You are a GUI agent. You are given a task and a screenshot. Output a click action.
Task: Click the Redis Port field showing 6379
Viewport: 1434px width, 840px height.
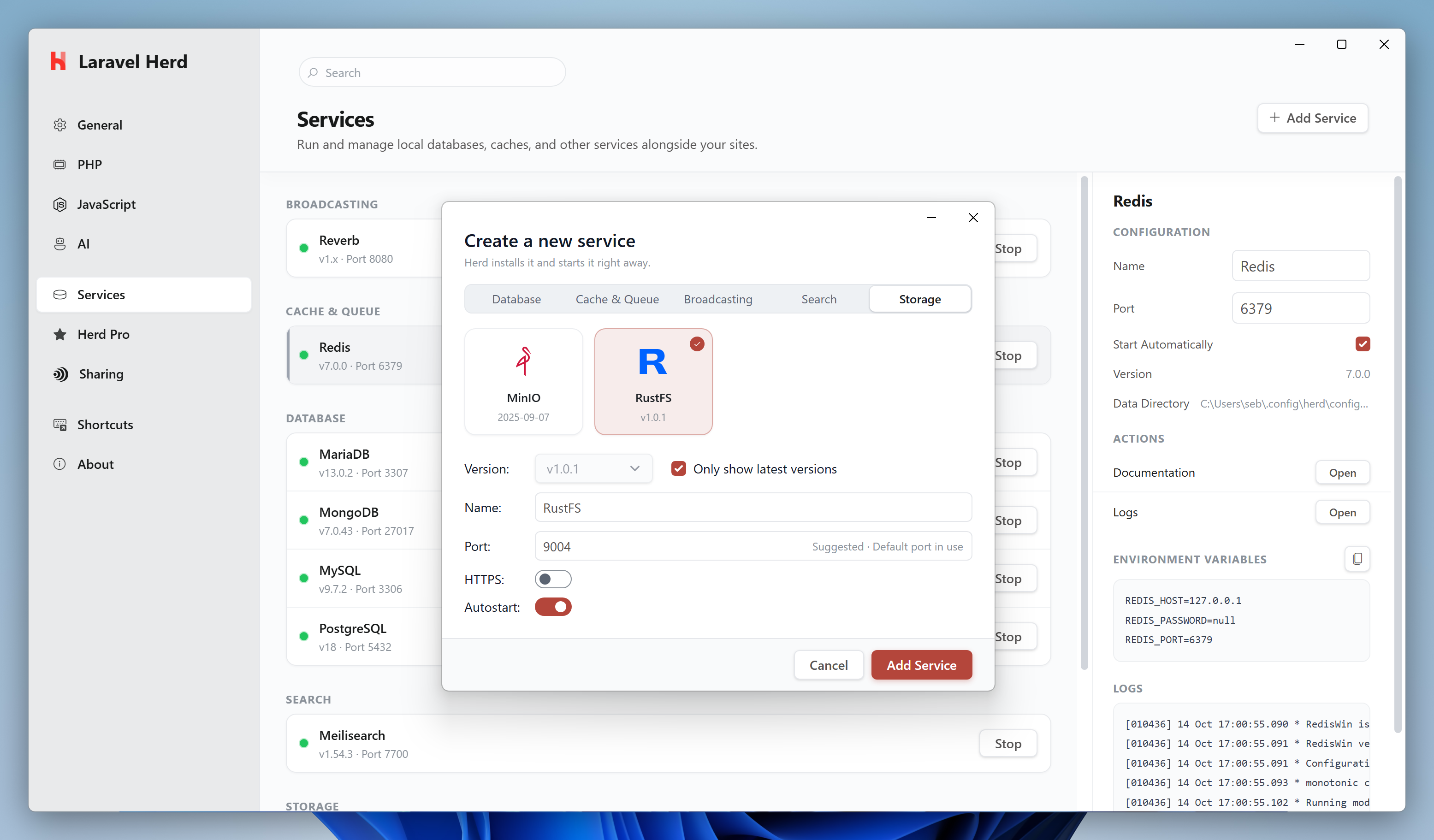[x=1300, y=308]
